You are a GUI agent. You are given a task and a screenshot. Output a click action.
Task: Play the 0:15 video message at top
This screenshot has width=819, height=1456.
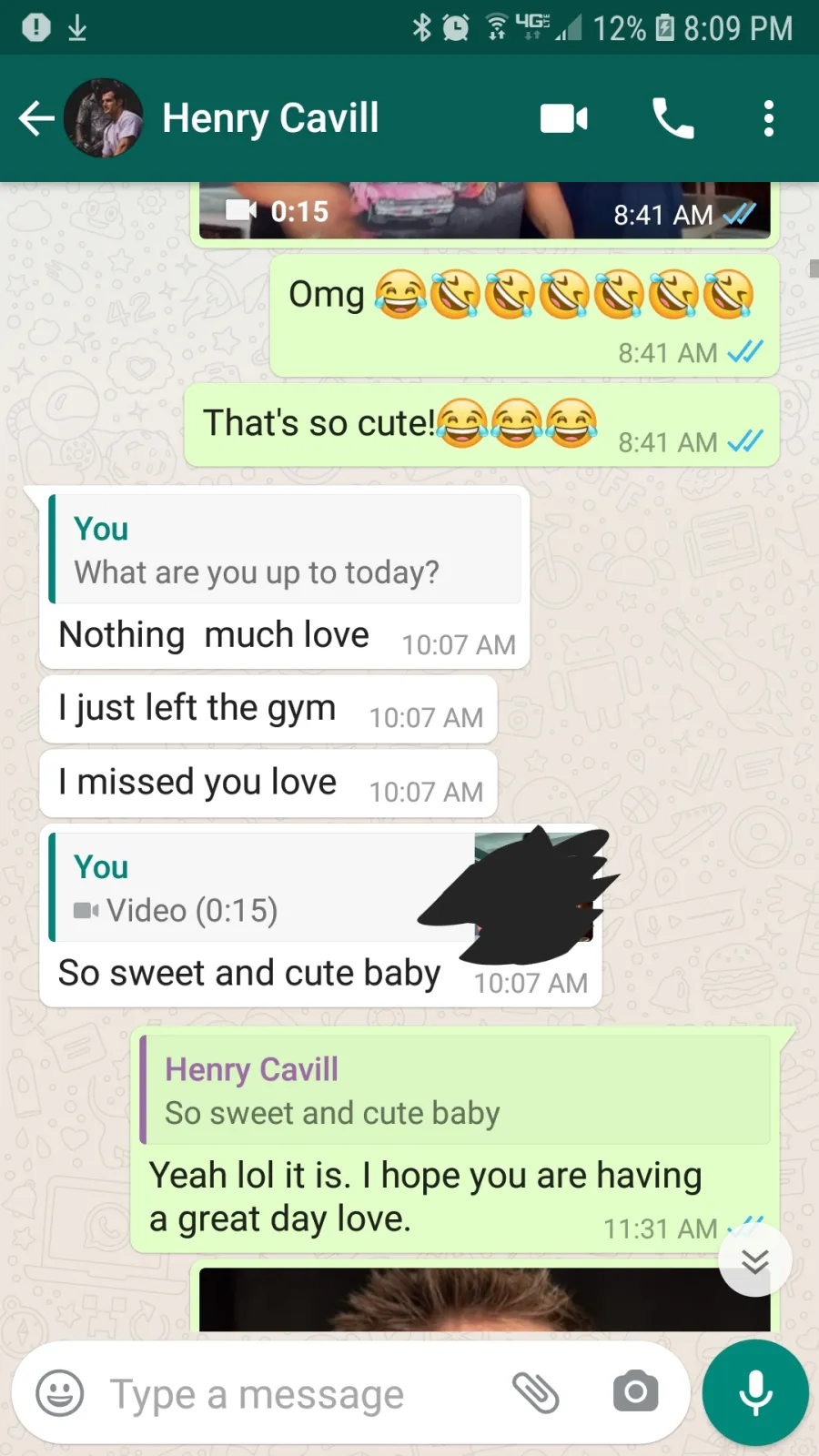(x=484, y=211)
